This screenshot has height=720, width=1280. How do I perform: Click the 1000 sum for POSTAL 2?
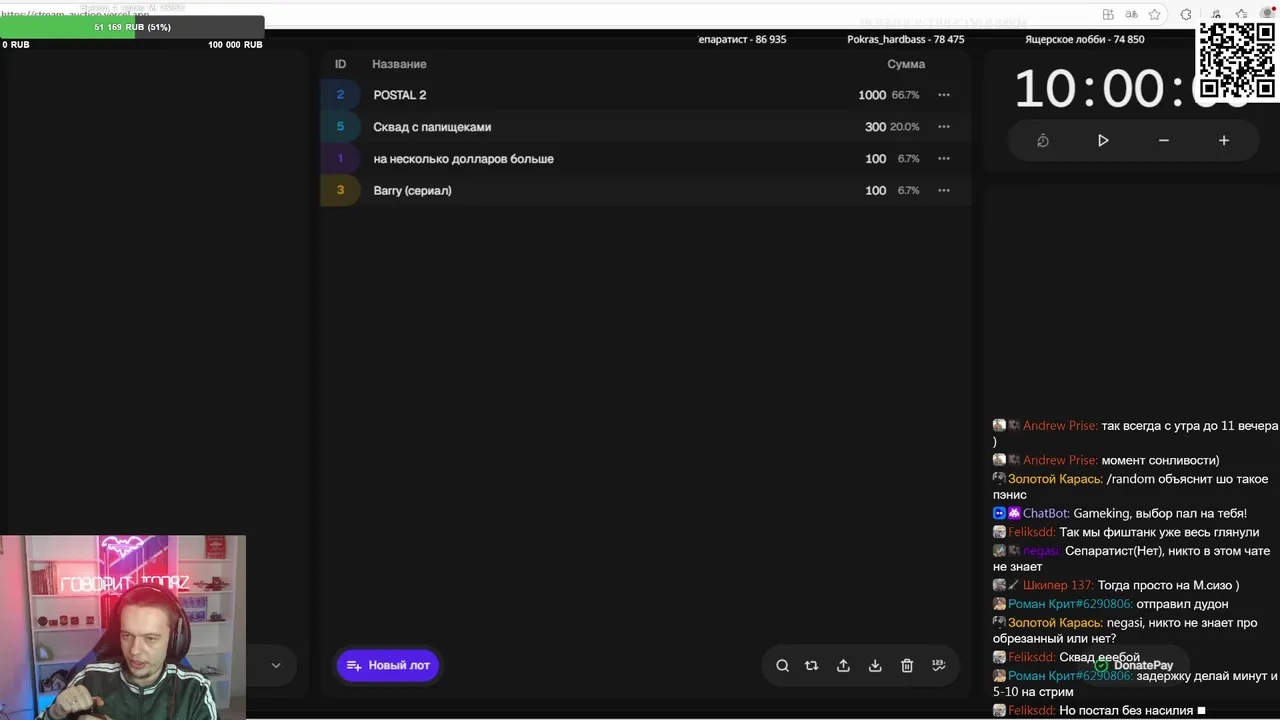872,95
